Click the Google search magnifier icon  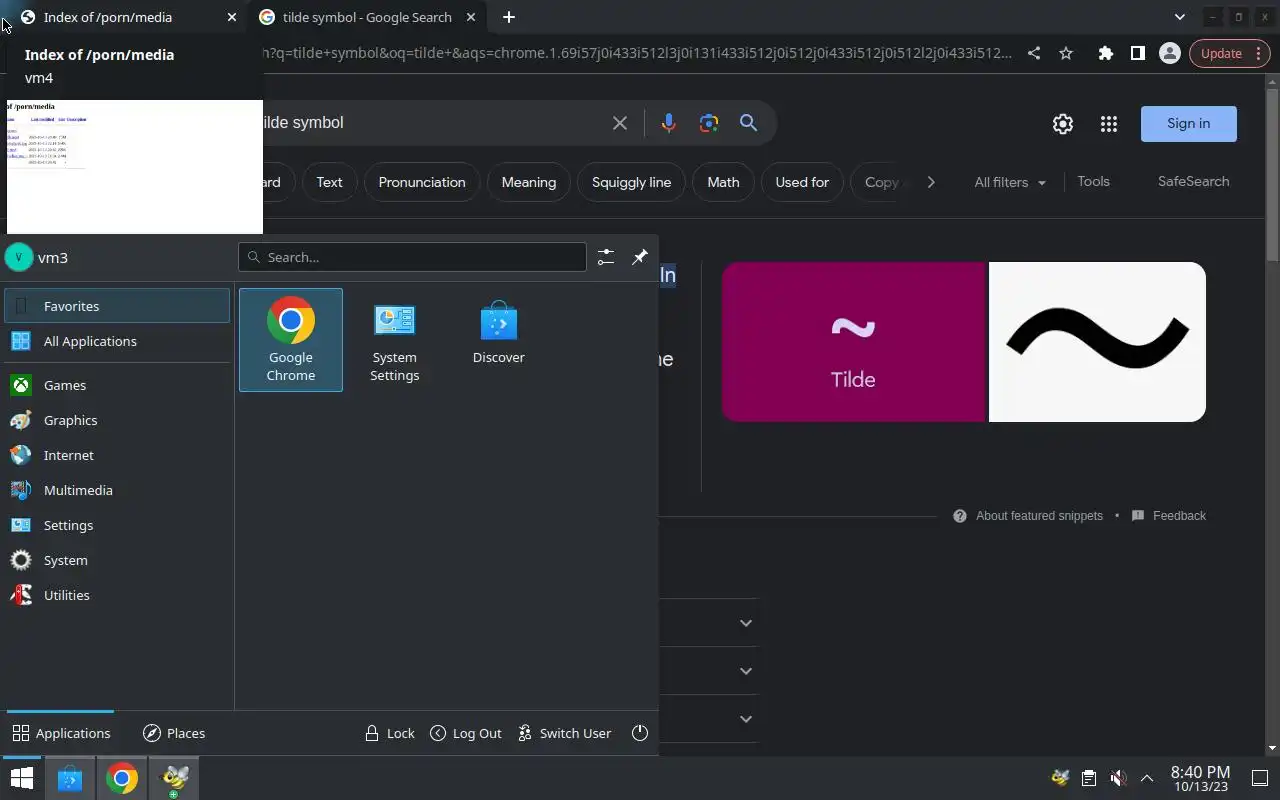(748, 122)
